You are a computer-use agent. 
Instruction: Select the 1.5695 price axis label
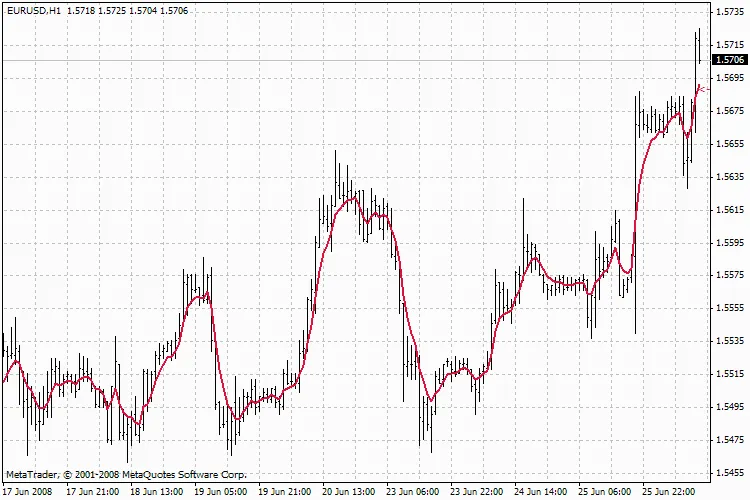click(x=730, y=78)
